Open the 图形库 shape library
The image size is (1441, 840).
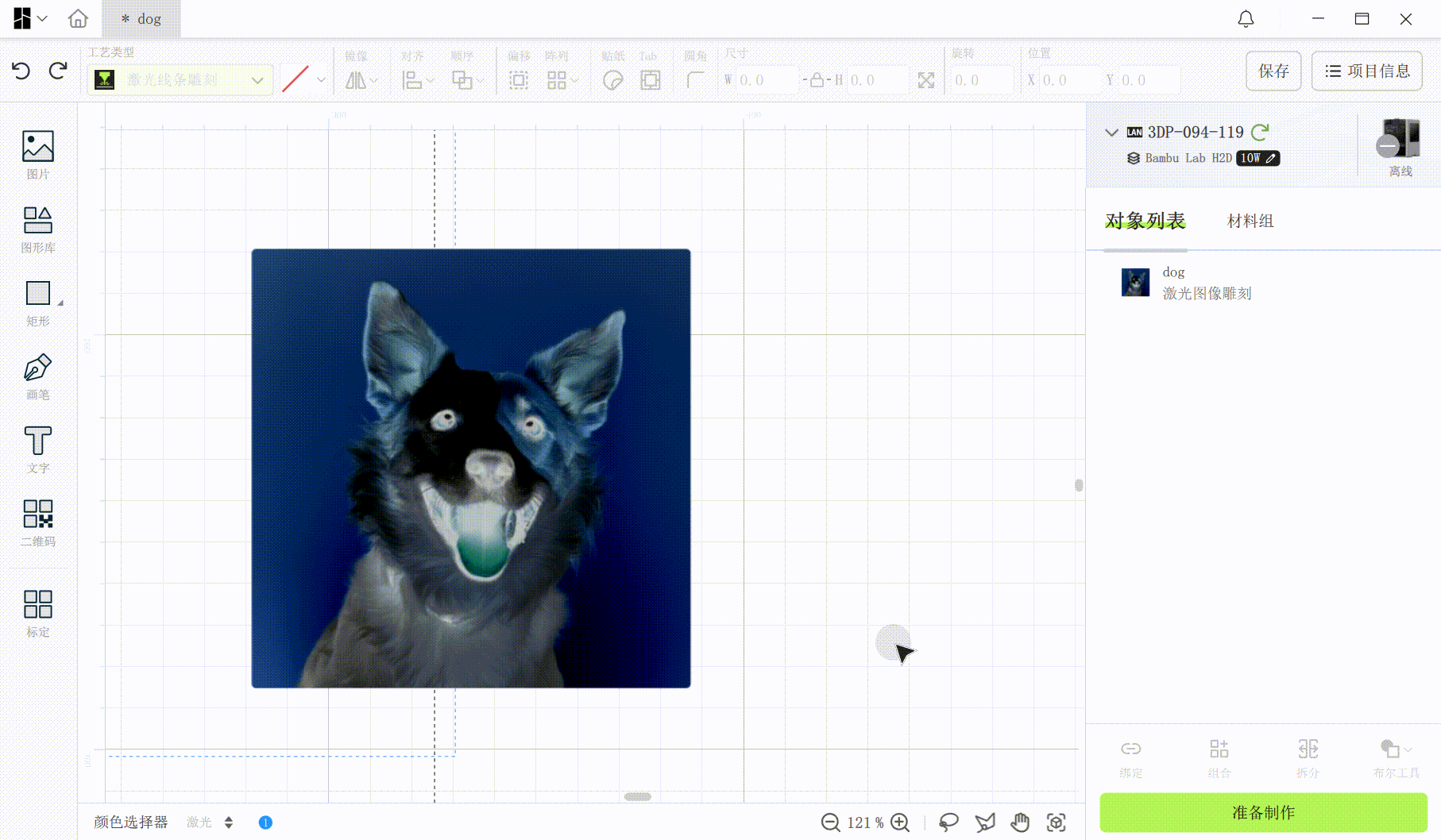click(38, 229)
